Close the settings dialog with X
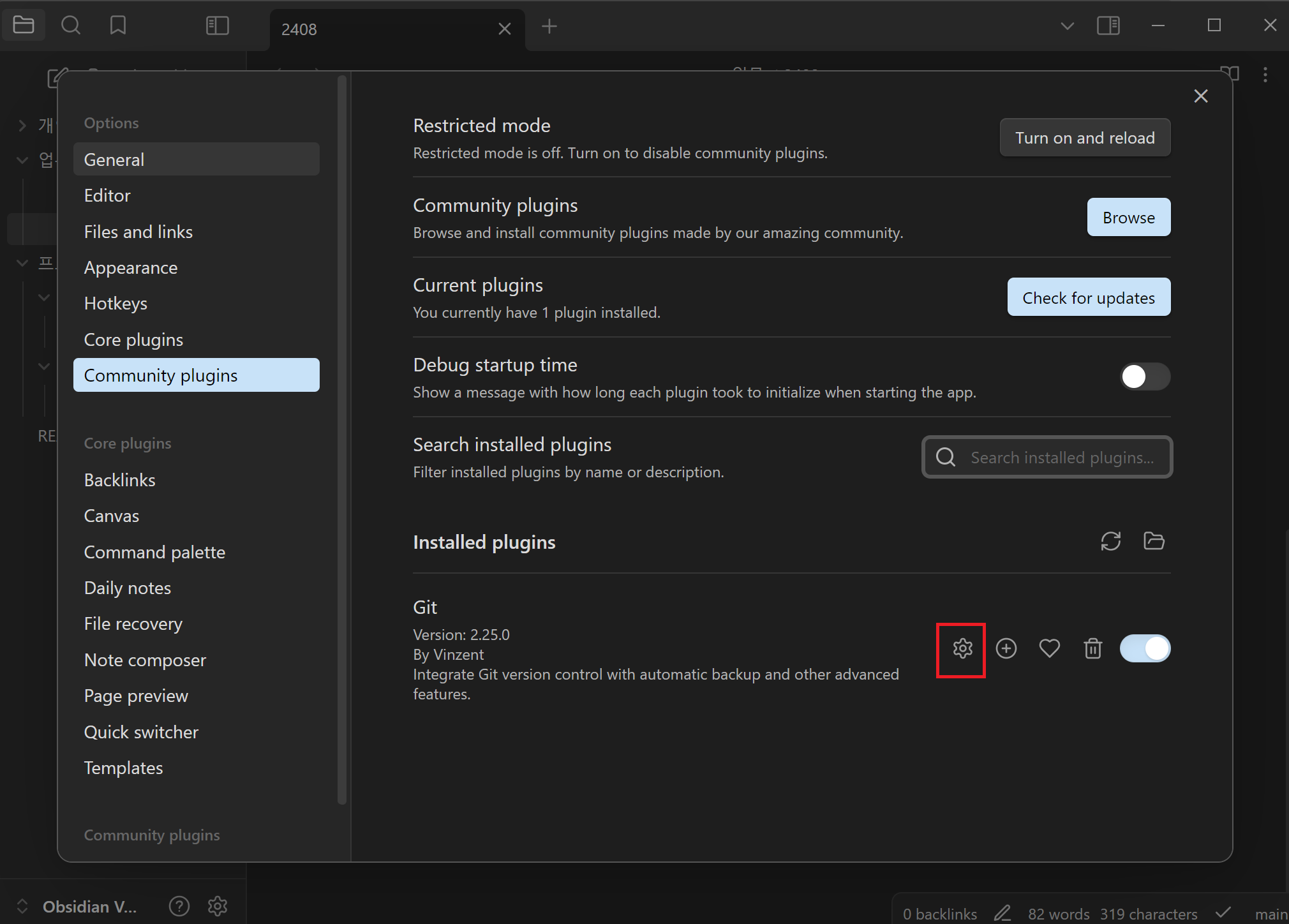The width and height of the screenshot is (1289, 924). click(x=1200, y=96)
